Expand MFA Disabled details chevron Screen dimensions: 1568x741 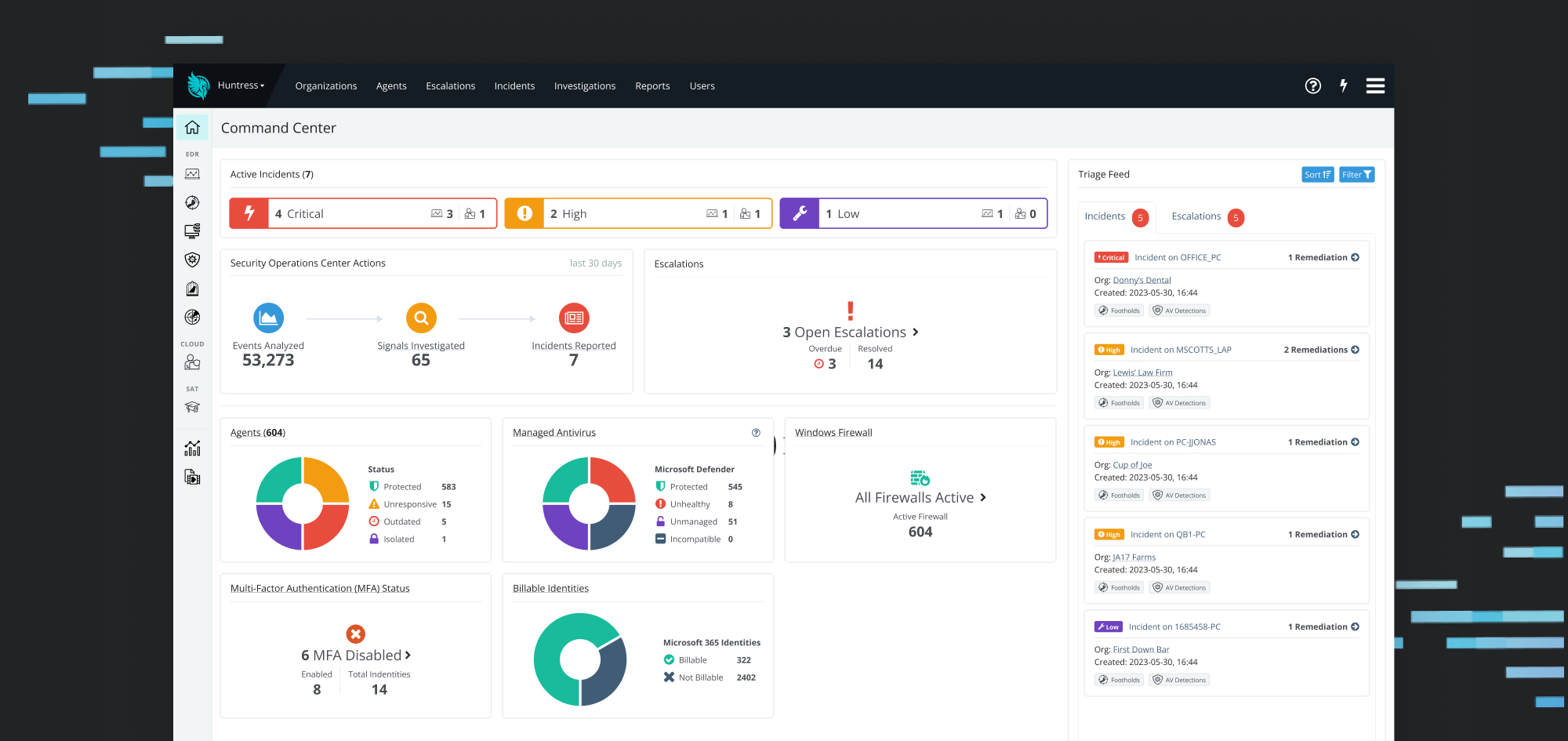click(407, 656)
